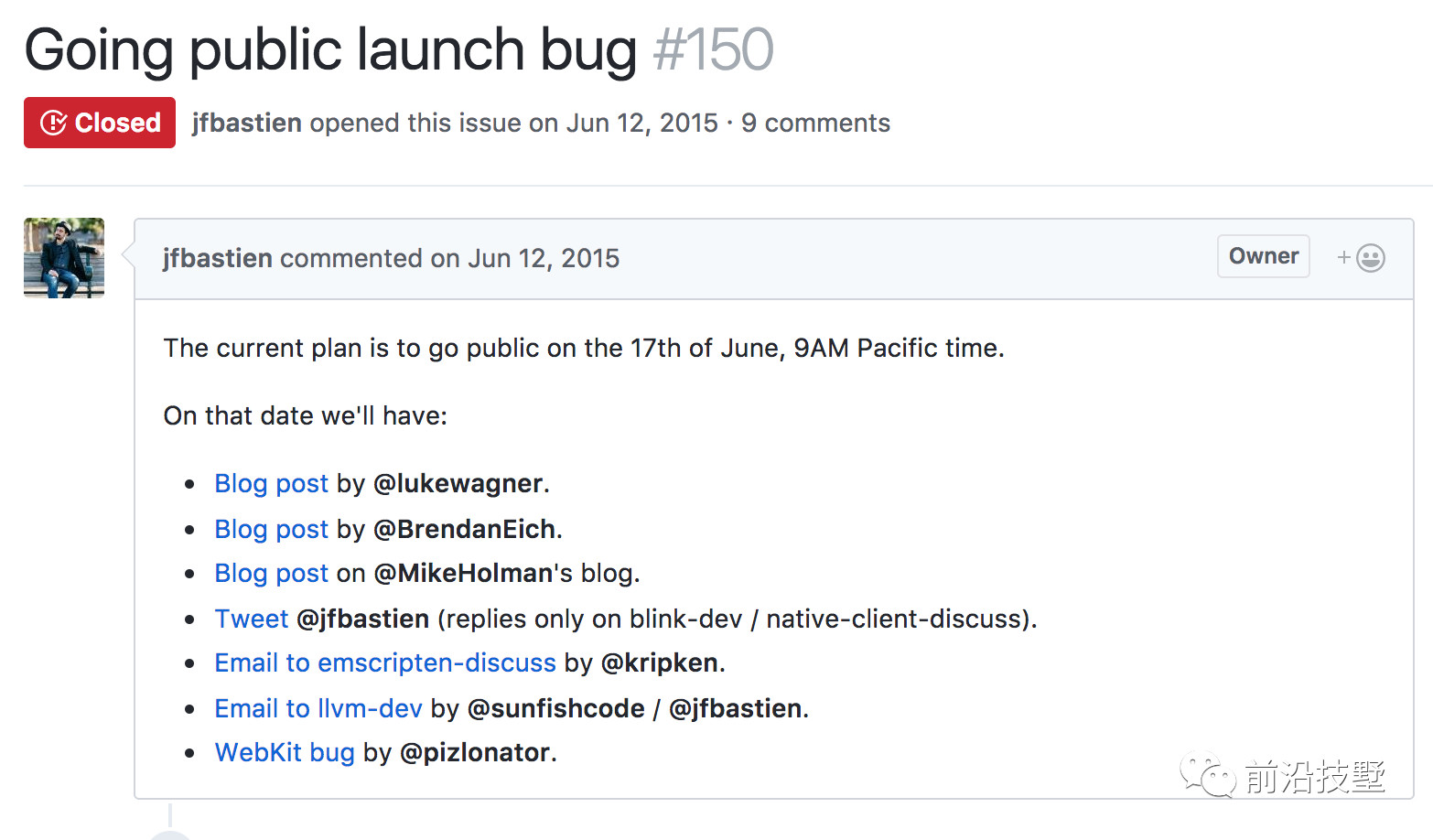This screenshot has width=1433, height=840.
Task: Open the Email to emscripten-discuss link
Action: [385, 662]
